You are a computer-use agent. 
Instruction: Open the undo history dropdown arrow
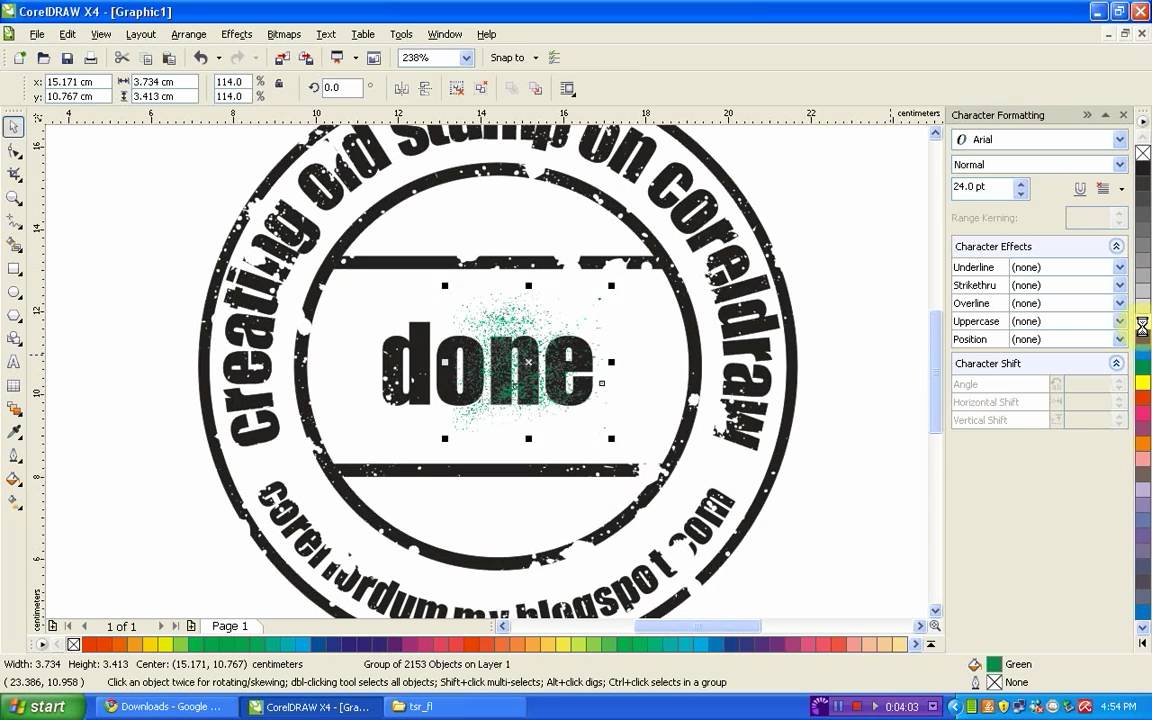218,57
